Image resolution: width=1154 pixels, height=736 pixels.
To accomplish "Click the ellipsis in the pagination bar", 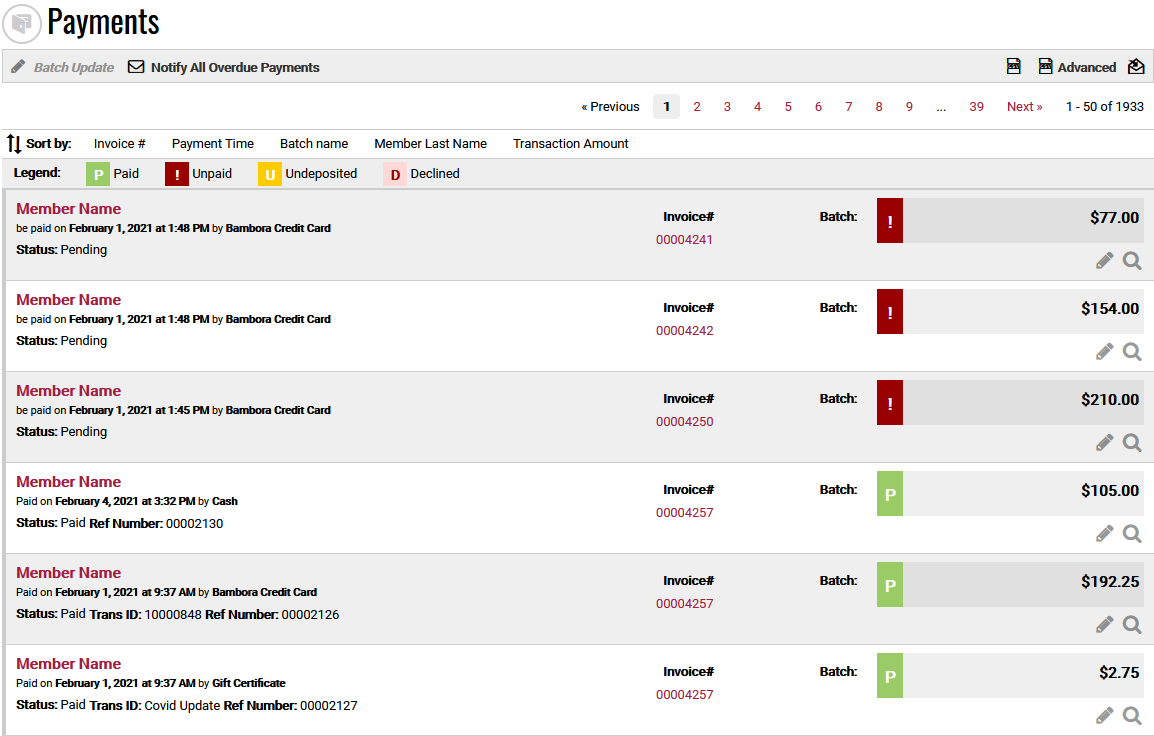I will click(941, 106).
